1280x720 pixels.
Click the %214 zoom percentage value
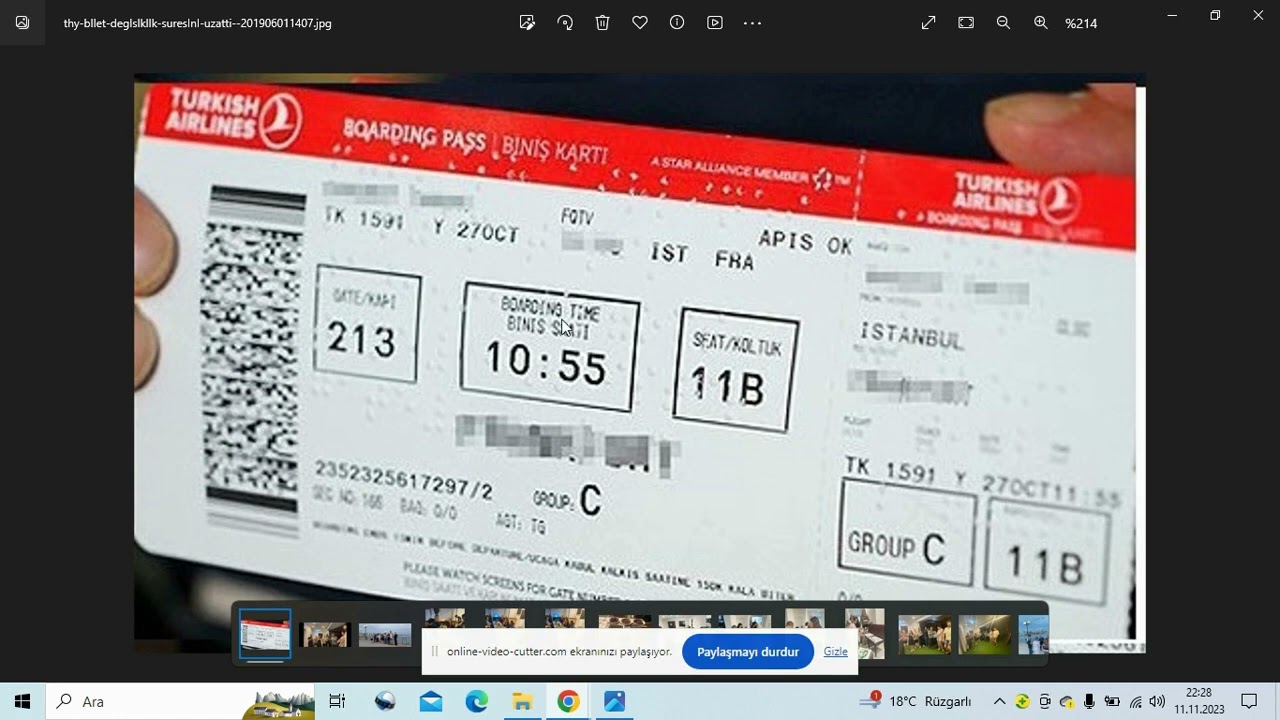click(1081, 23)
